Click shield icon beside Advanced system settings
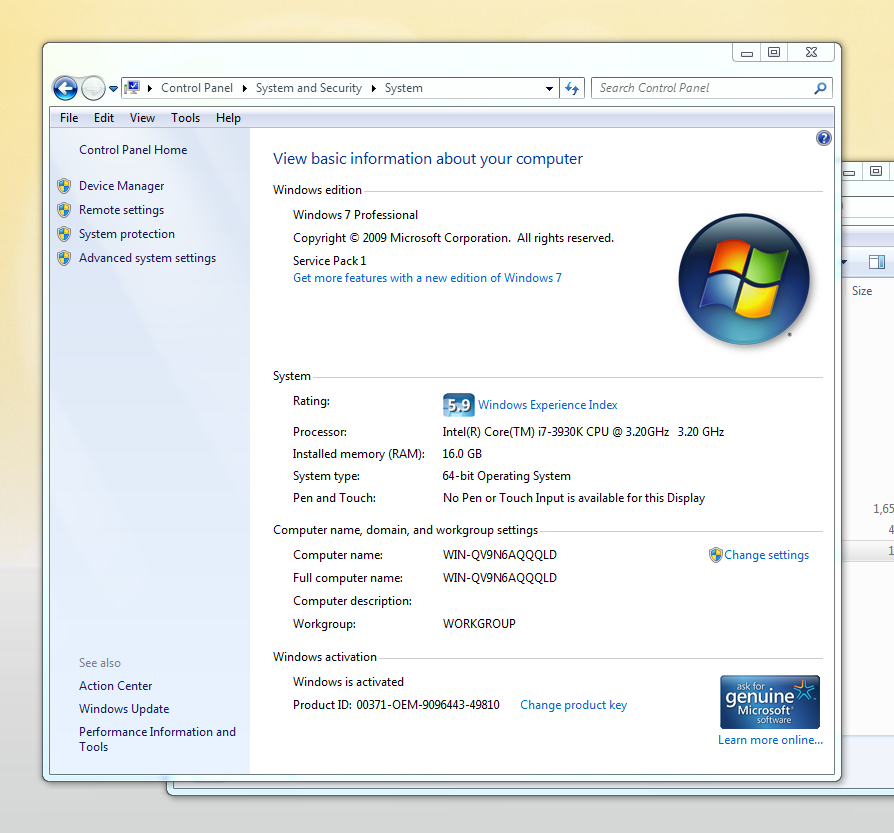The image size is (894, 833). point(64,258)
